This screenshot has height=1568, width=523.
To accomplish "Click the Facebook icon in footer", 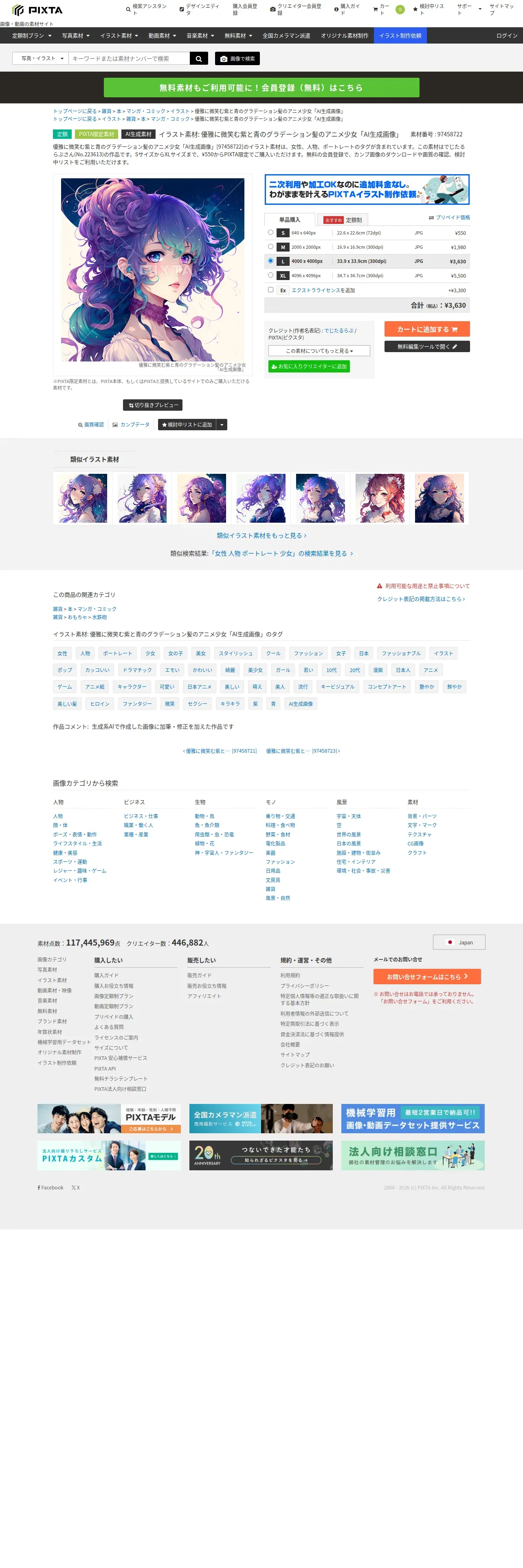I will pyautogui.click(x=38, y=1187).
